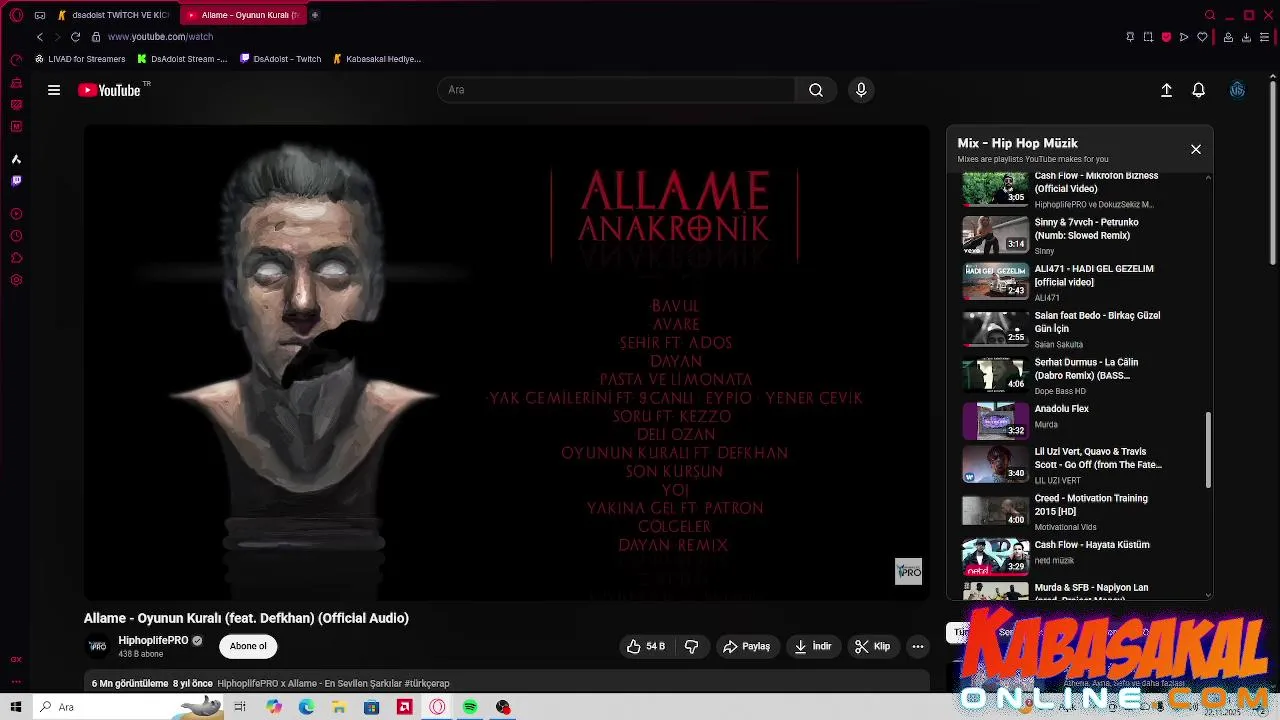Open the three-dot more actions menu
Image resolution: width=1280 pixels, height=720 pixels.
pyautogui.click(x=917, y=647)
